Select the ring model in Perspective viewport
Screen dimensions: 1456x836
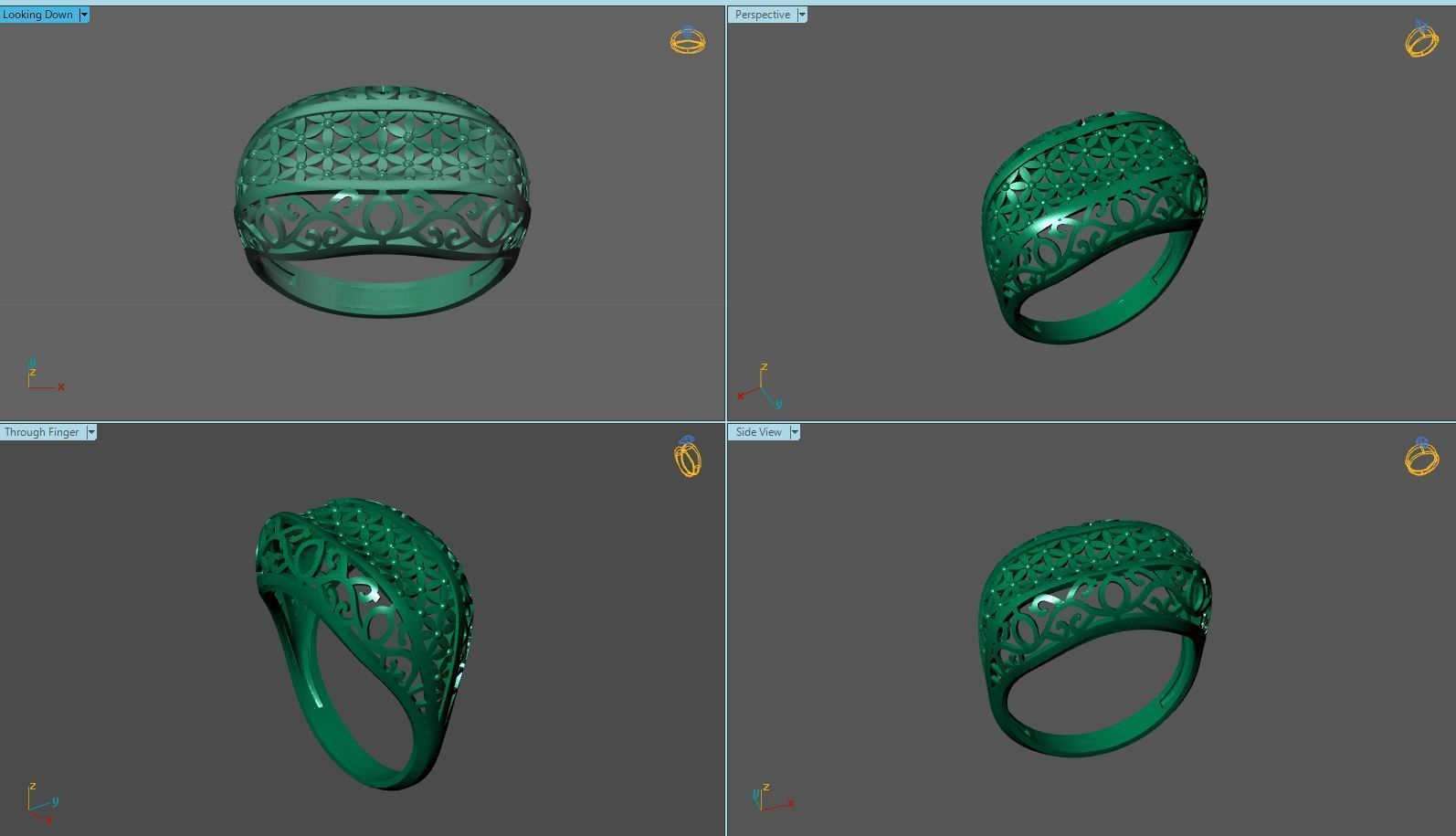pos(1094,228)
